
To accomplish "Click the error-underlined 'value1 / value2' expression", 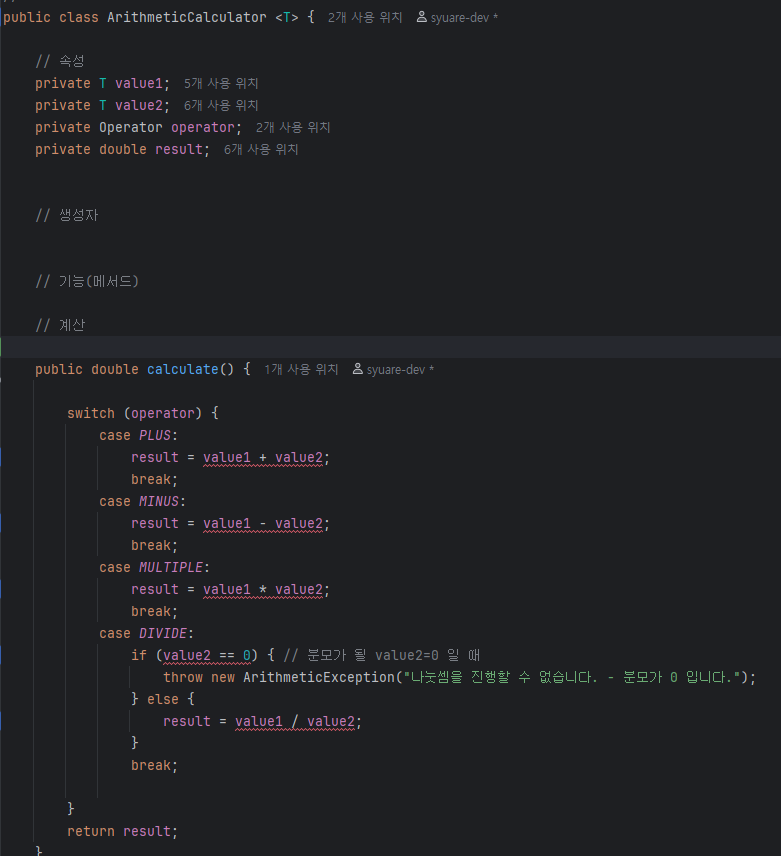I will pyautogui.click(x=295, y=722).
